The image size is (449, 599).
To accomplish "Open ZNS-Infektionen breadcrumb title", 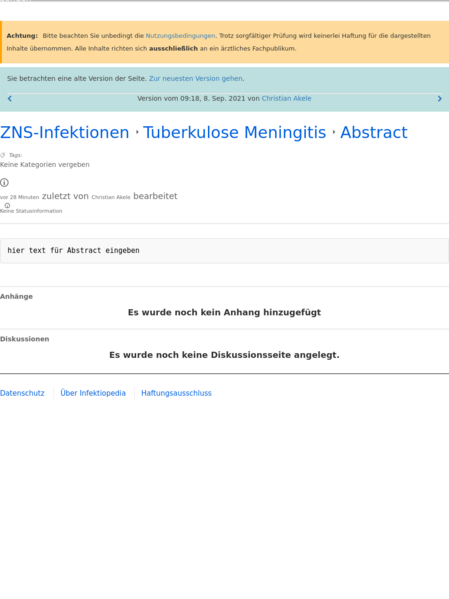I will click(65, 133).
